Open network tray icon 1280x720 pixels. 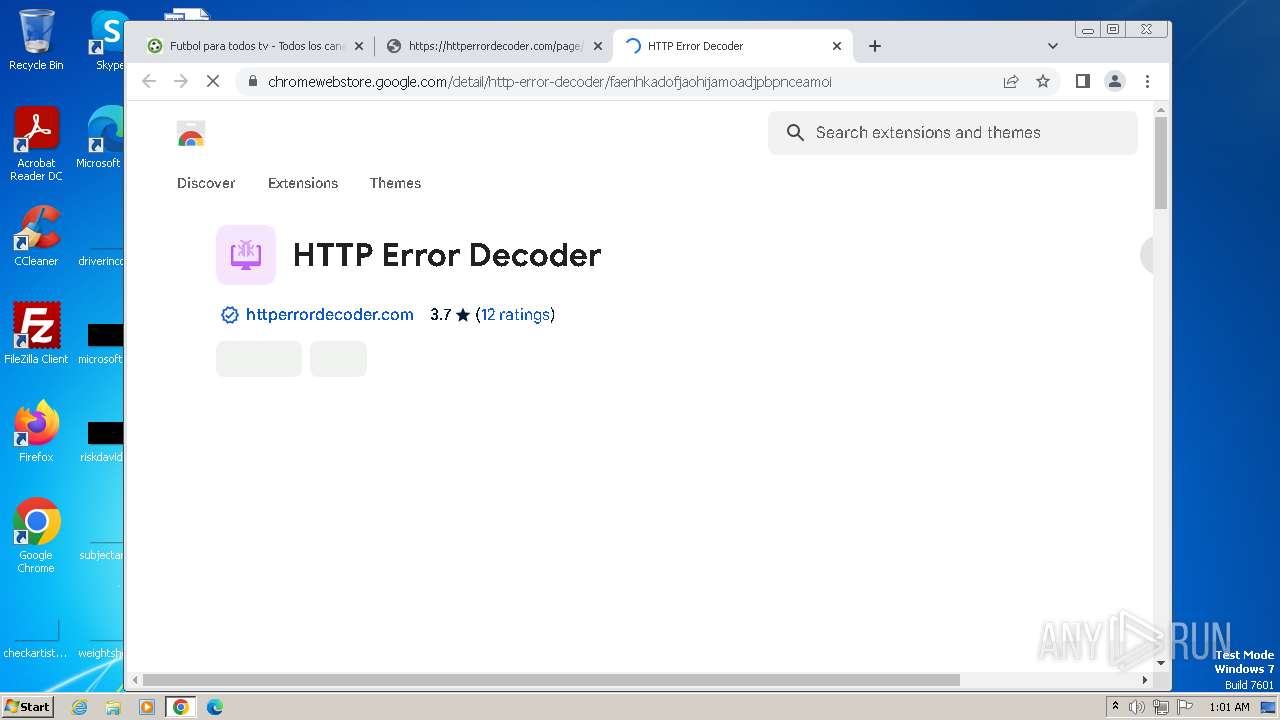tap(1160, 707)
